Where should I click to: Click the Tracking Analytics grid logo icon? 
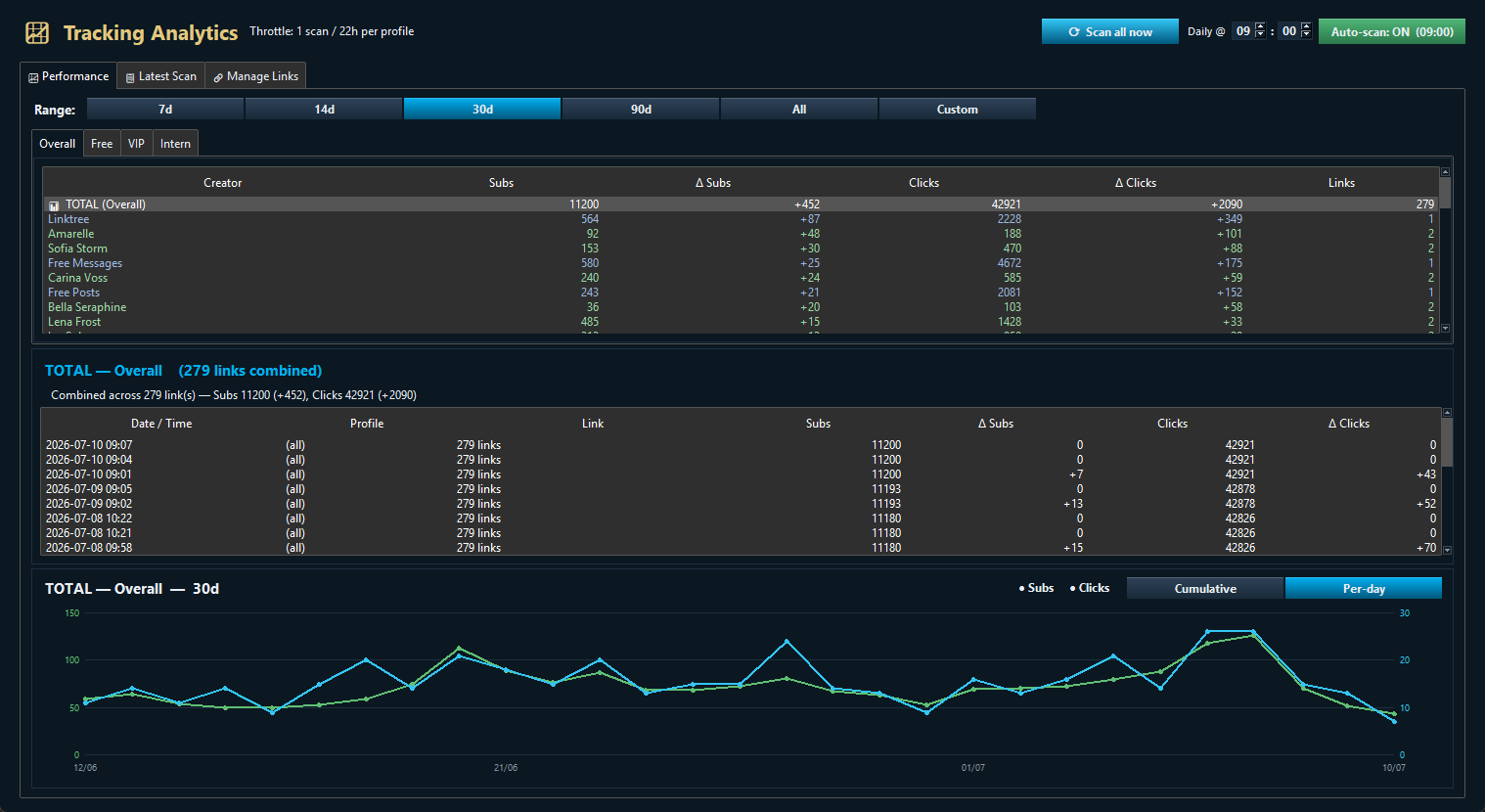(x=37, y=33)
